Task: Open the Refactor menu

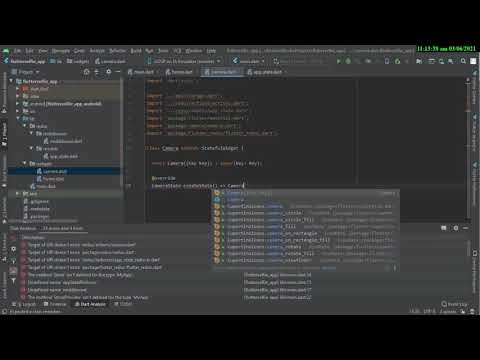Action: point(117,51)
